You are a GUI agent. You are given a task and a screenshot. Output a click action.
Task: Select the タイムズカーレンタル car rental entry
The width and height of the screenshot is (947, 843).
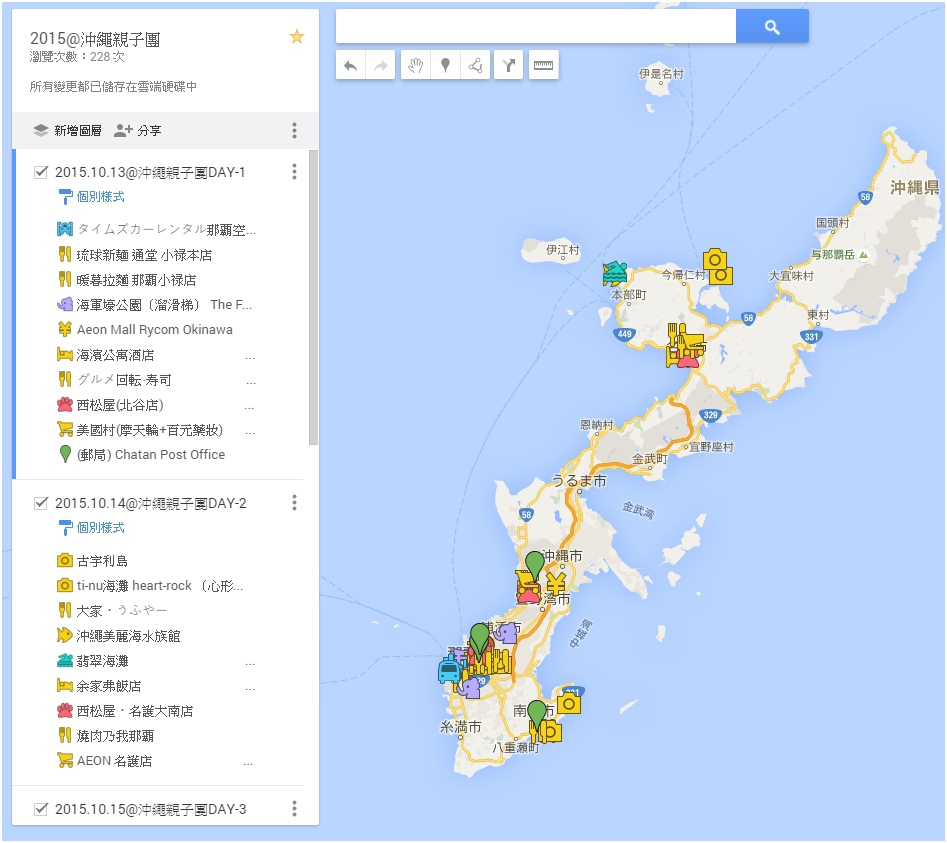tap(157, 229)
